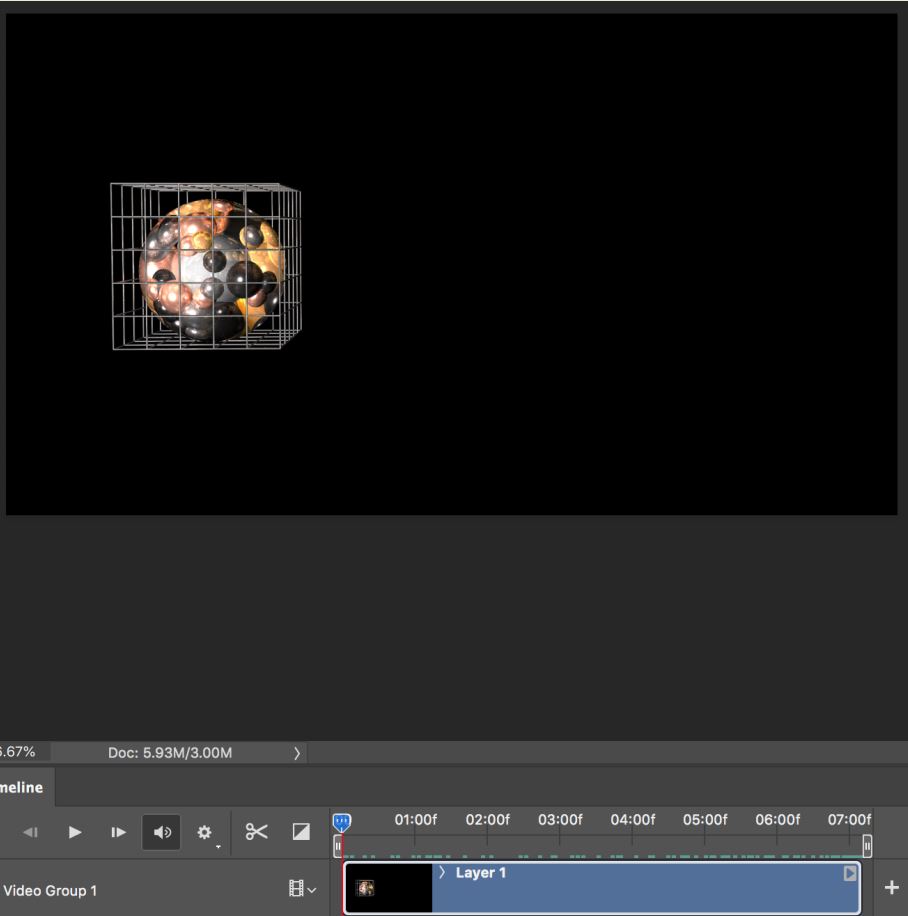908x916 pixels.
Task: Open the document status info arrow
Action: [x=297, y=753]
